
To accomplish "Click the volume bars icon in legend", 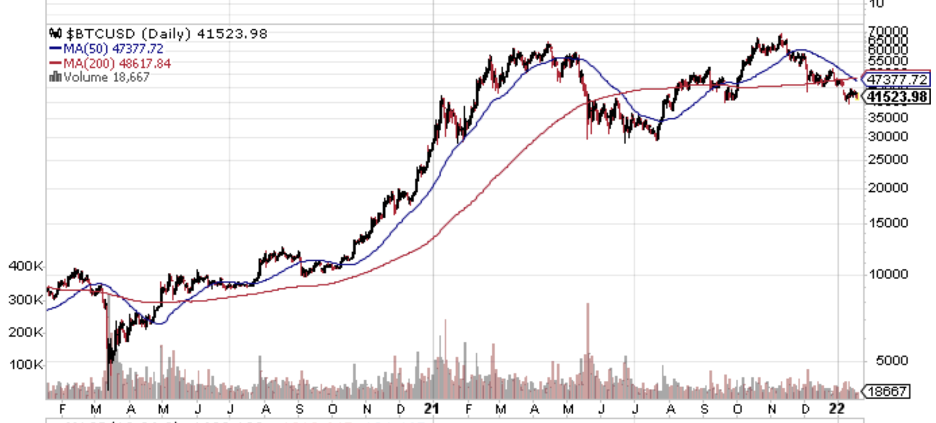I will (55, 77).
